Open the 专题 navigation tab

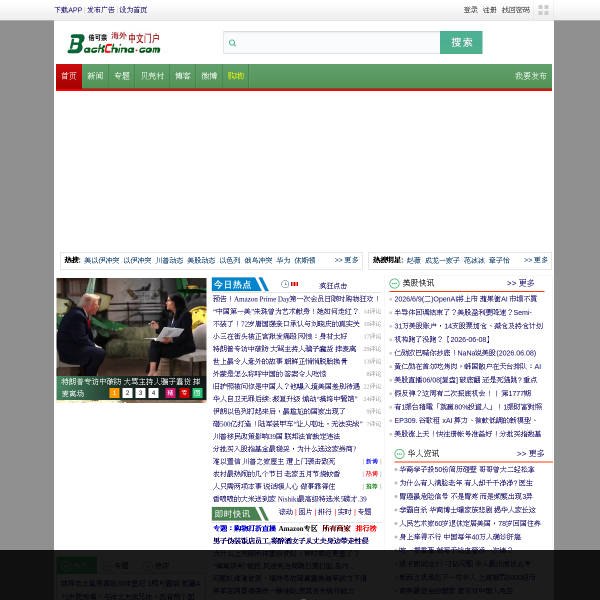coord(122,76)
